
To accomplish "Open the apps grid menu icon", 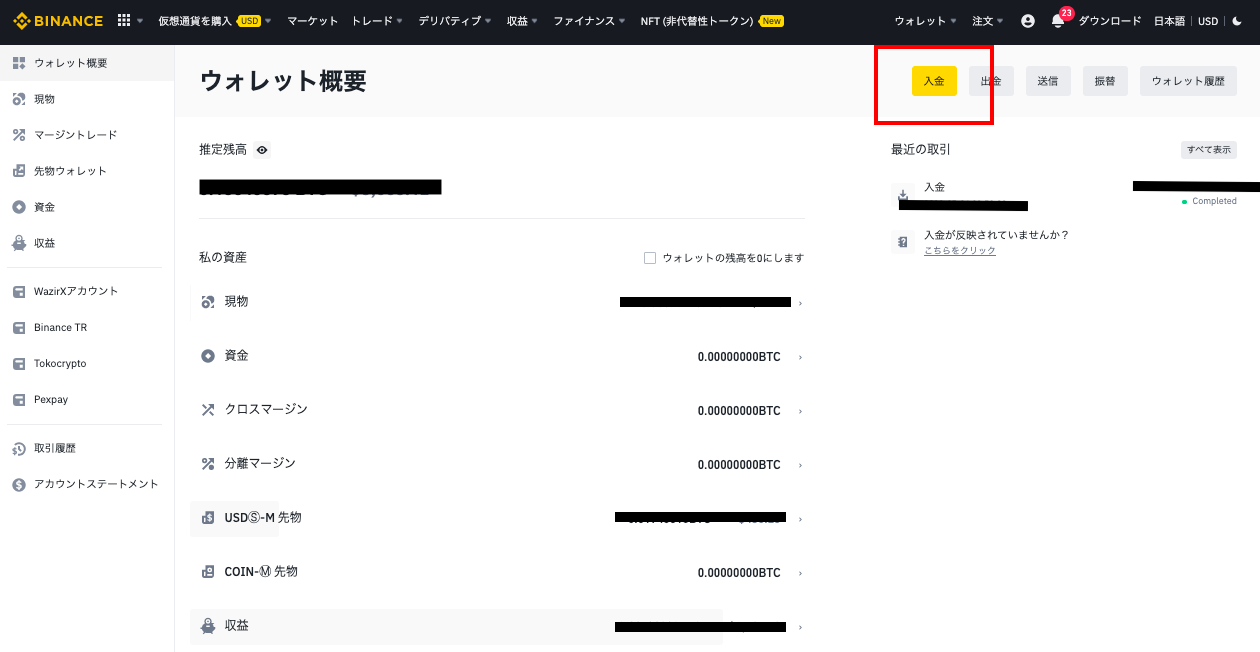I will tap(124, 20).
